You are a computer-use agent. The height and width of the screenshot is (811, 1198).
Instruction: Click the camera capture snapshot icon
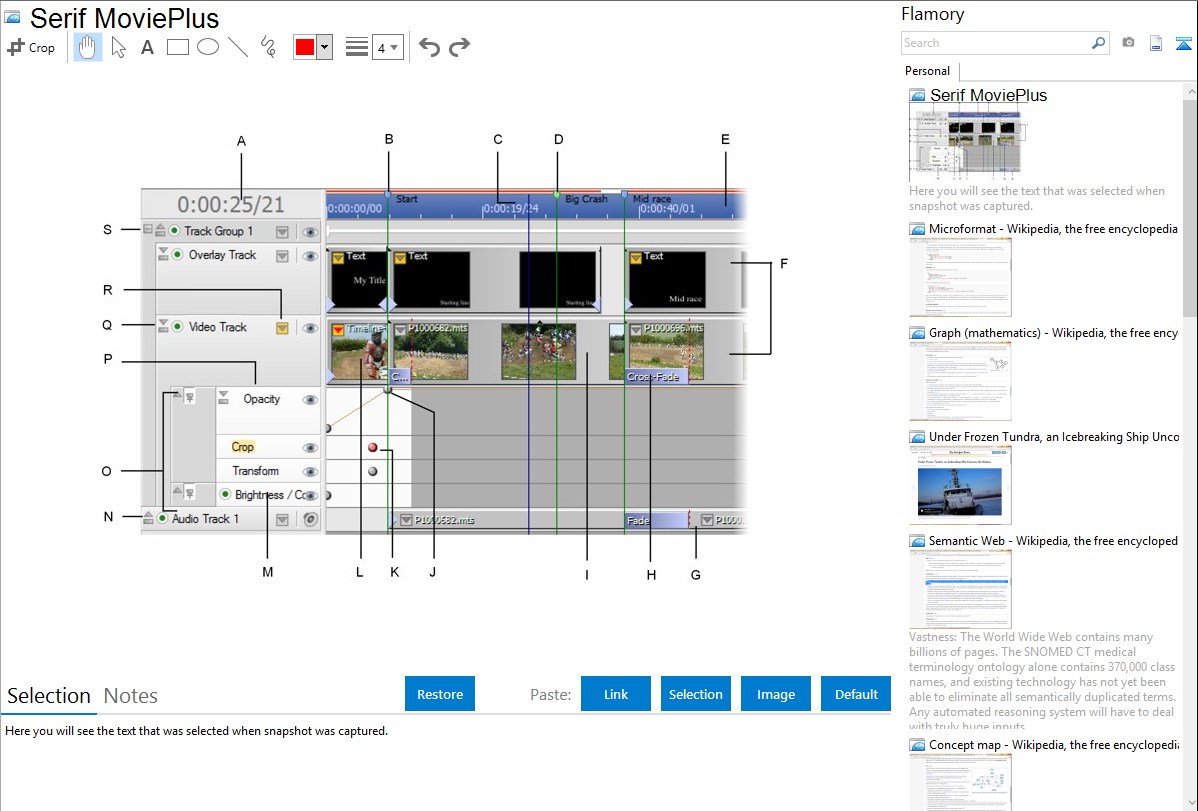[1128, 43]
